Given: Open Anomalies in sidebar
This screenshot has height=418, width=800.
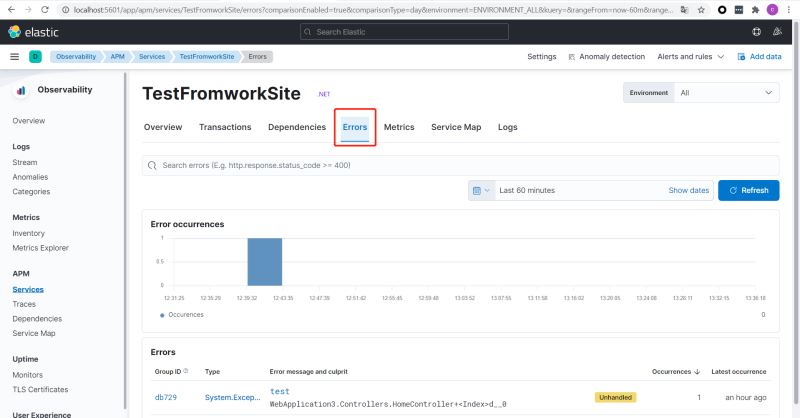Looking at the screenshot, I should pyautogui.click(x=30, y=177).
